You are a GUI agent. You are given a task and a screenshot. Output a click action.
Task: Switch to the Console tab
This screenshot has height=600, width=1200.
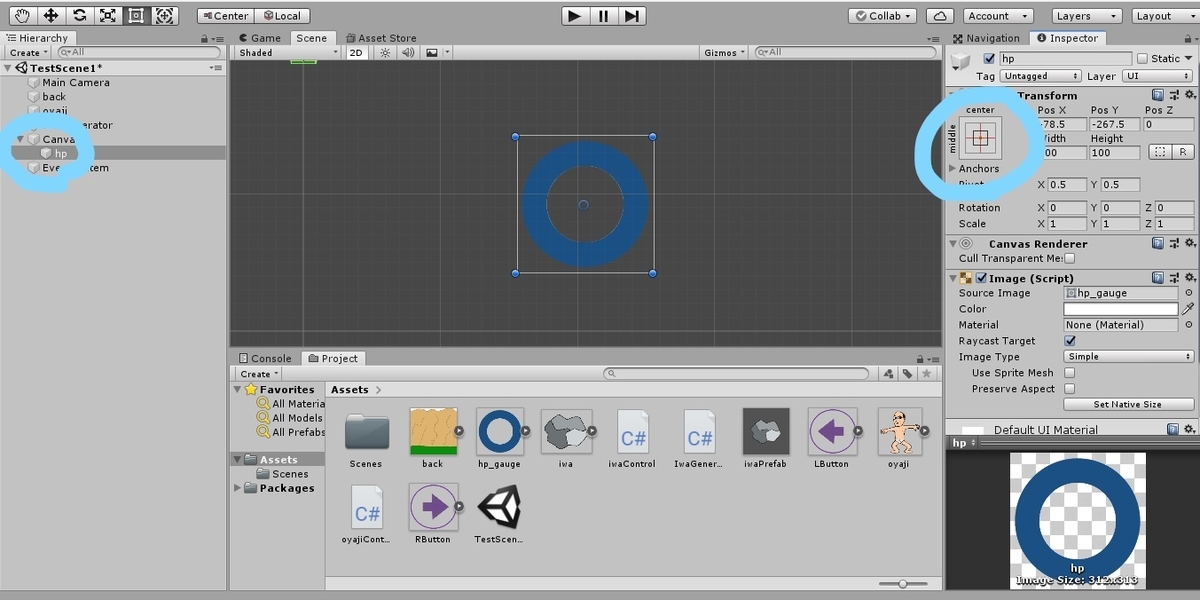(x=265, y=358)
